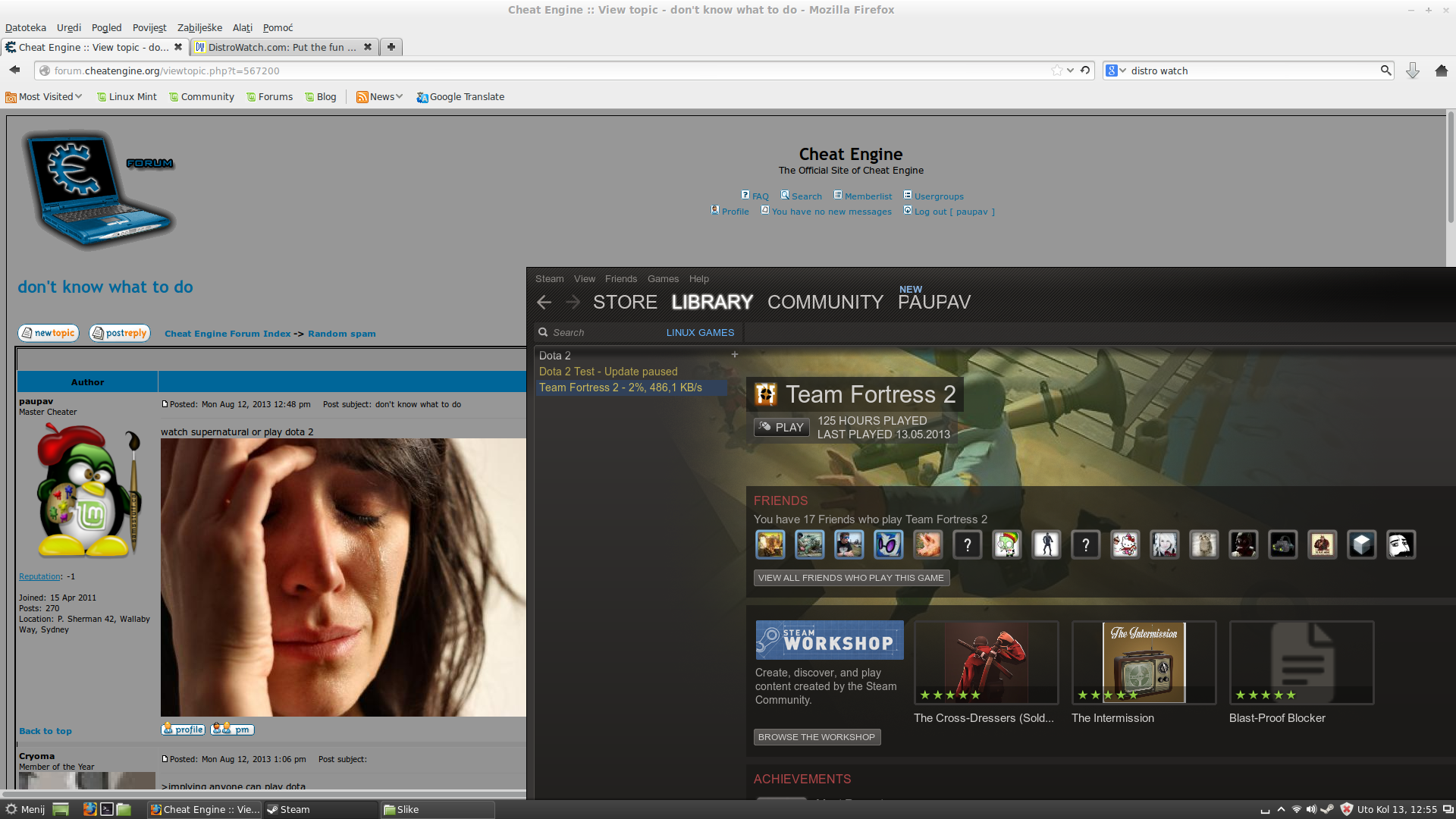The height and width of the screenshot is (819, 1456).
Task: Open the network wifi tray icon
Action: coord(1296,809)
